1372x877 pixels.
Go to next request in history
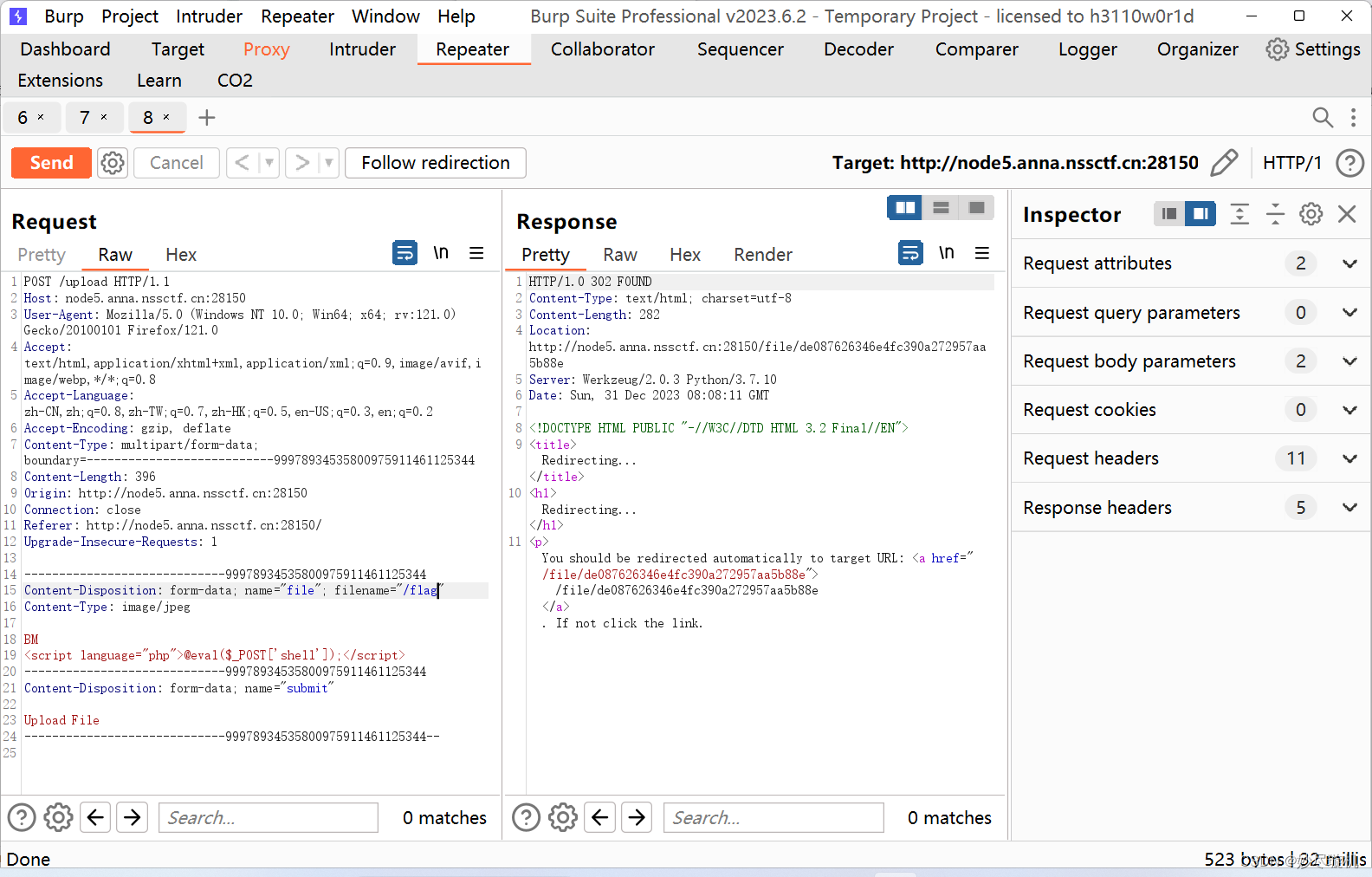301,163
